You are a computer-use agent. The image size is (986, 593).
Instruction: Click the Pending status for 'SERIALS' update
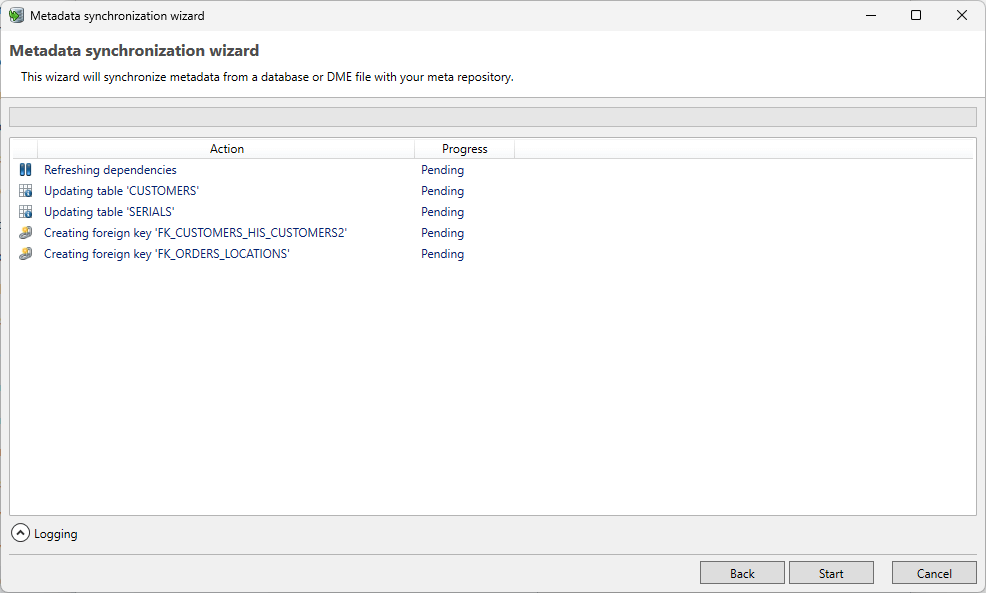pos(442,211)
